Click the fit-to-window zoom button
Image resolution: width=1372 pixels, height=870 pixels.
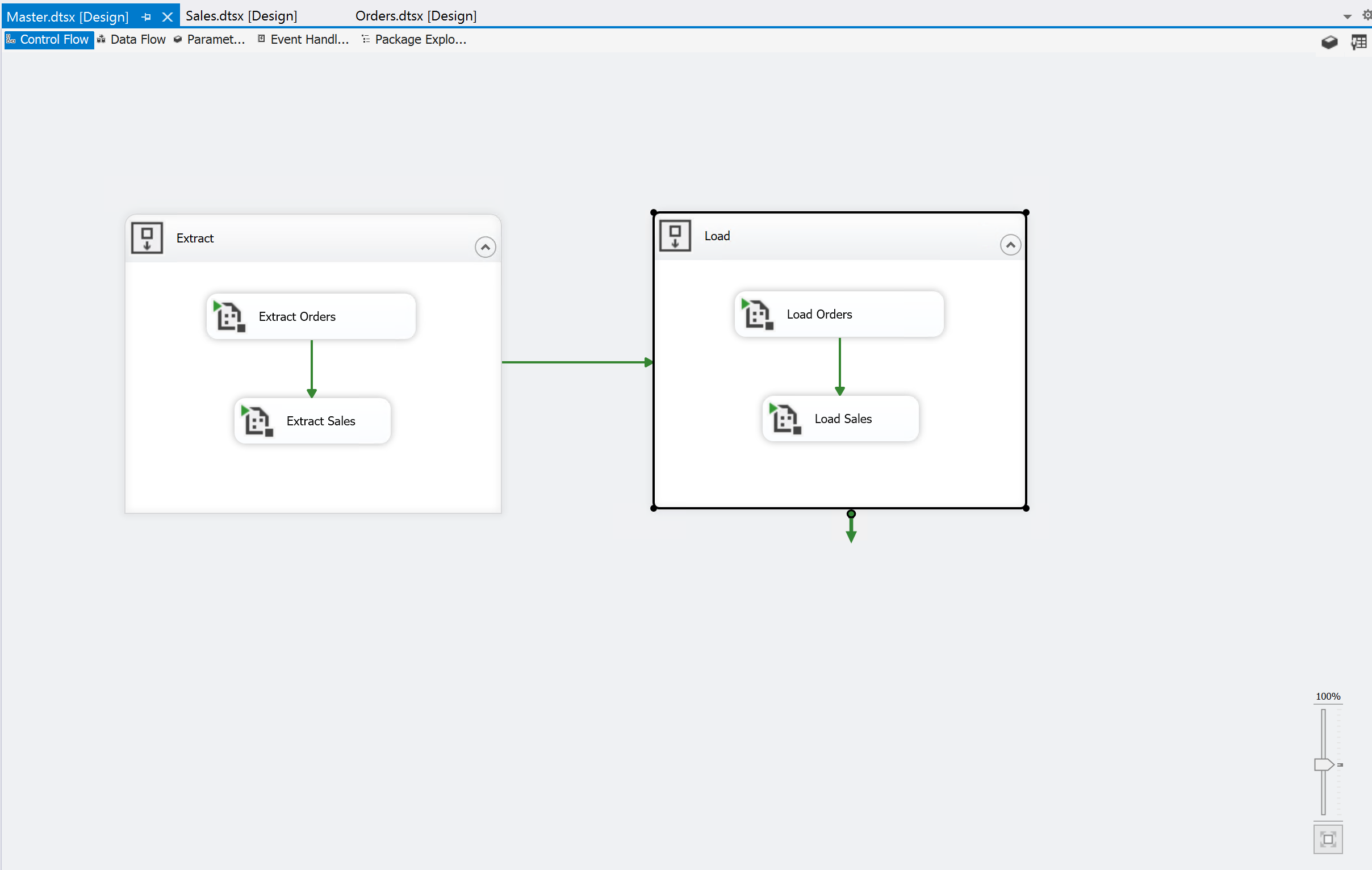coord(1328,839)
